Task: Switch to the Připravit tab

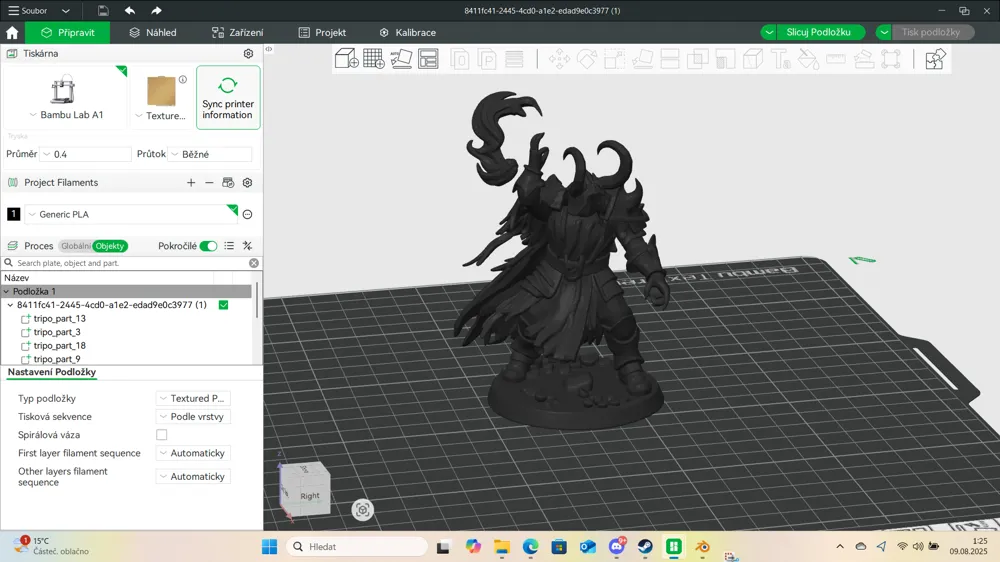Action: pos(68,33)
